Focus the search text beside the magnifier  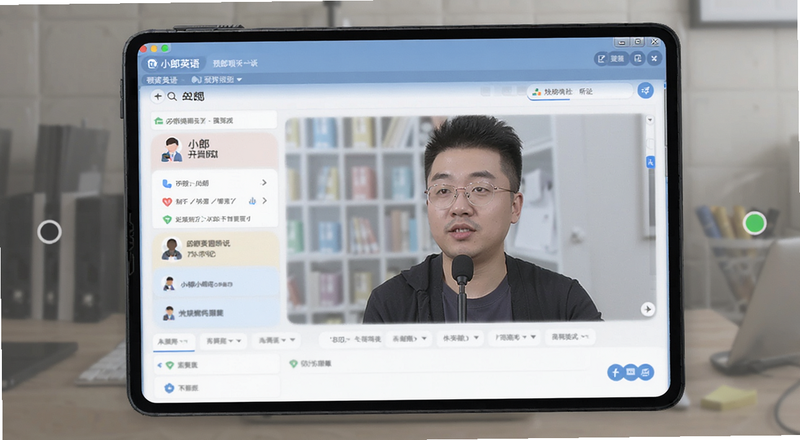[x=193, y=96]
